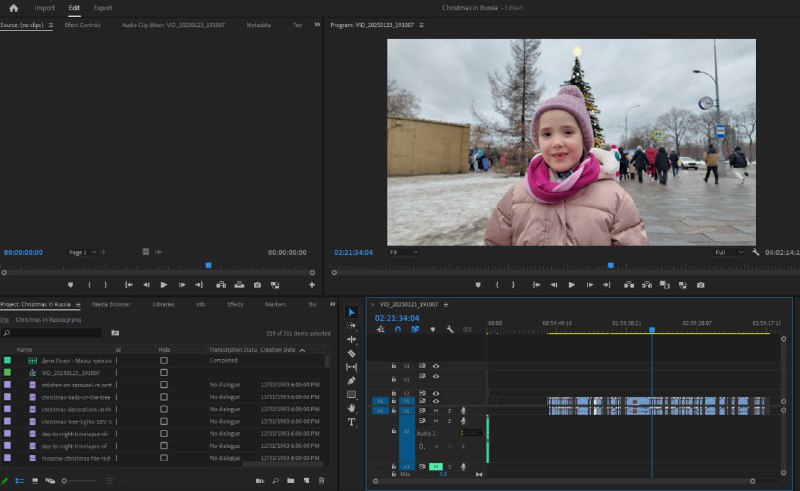Select the Razor tool
The image size is (800, 491).
pos(352,353)
